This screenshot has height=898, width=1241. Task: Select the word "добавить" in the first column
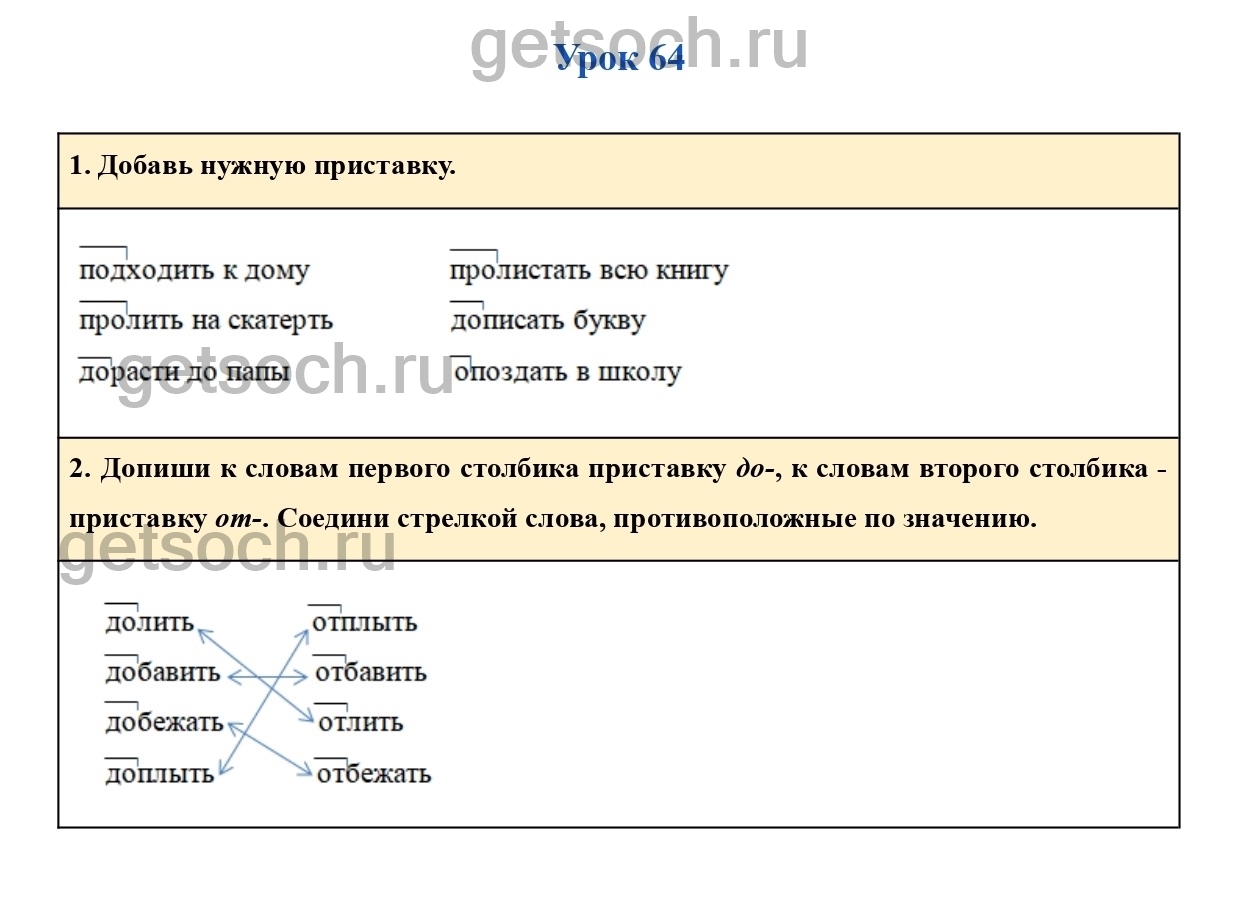(x=162, y=673)
